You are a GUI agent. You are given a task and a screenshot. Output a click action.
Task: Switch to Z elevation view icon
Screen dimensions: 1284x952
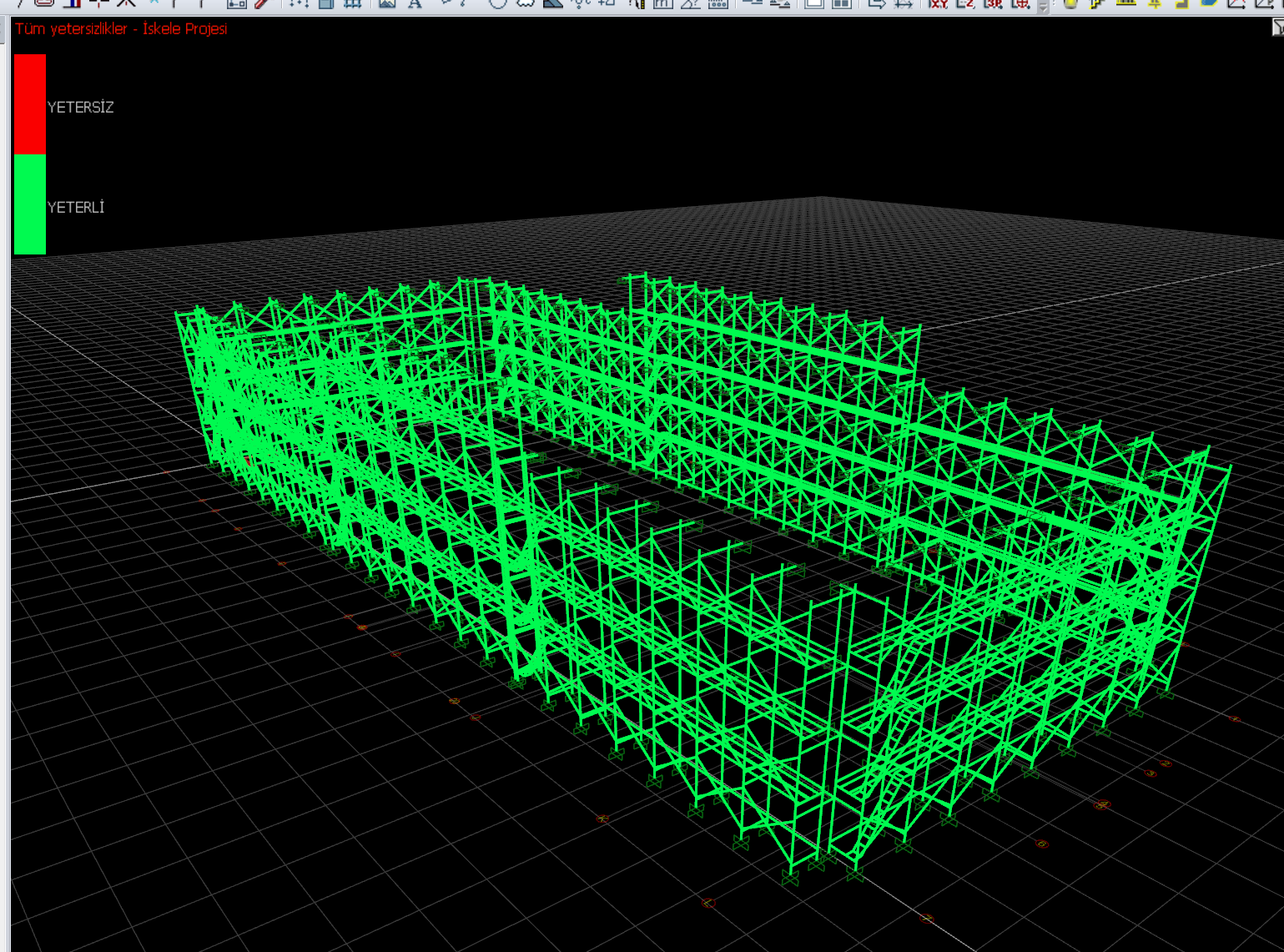965,3
